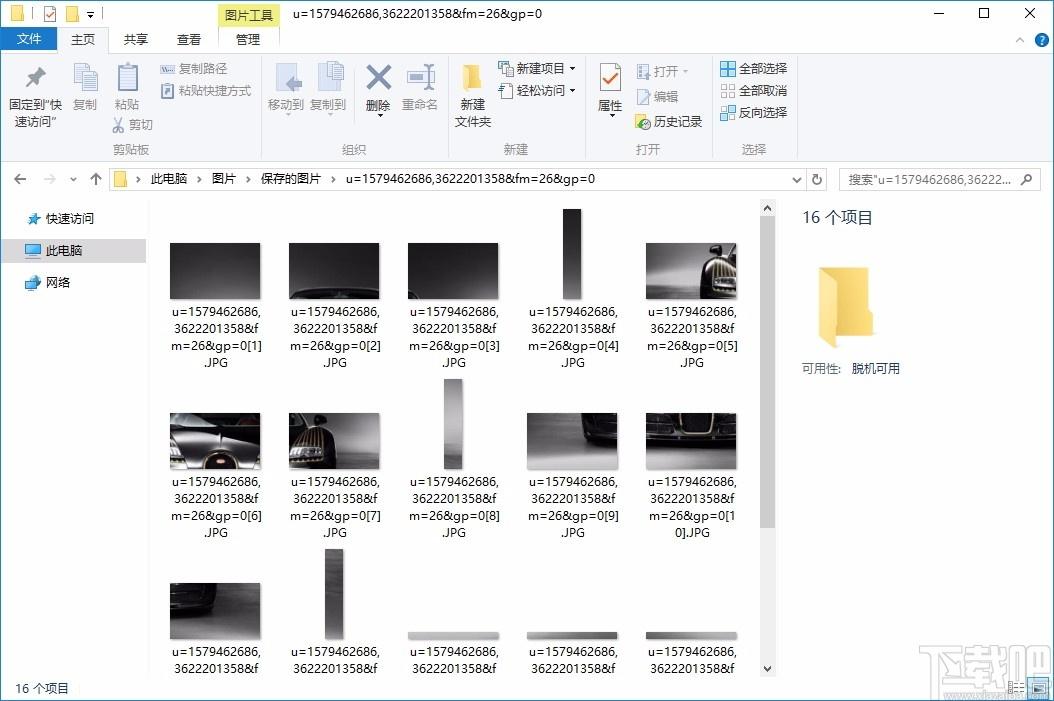
Task: Open the Manage tab under Picture Tools
Action: coord(248,40)
